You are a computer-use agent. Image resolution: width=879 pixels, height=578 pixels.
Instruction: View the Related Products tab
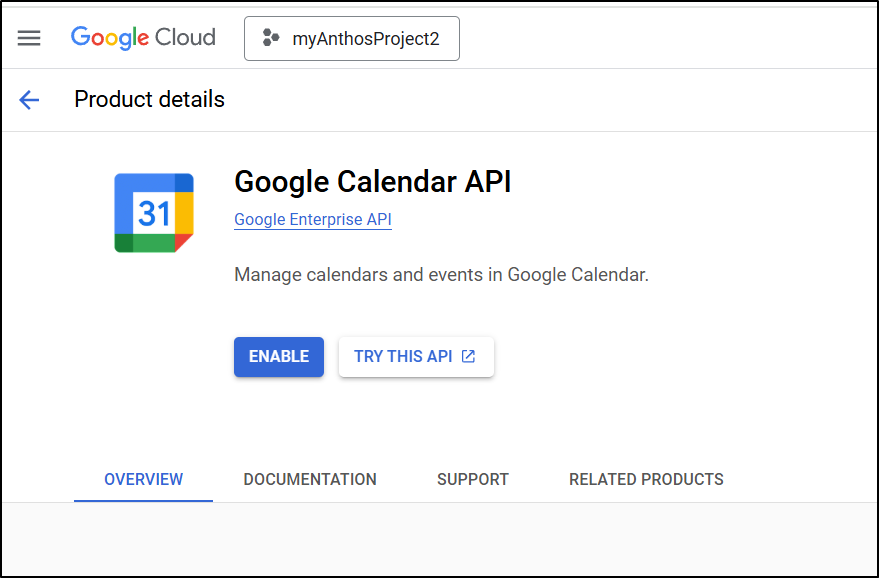pyautogui.click(x=646, y=479)
